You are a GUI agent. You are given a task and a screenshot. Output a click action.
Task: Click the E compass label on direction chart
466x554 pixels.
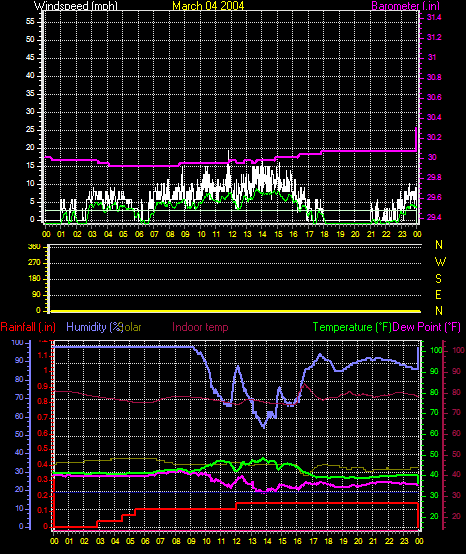(438, 294)
